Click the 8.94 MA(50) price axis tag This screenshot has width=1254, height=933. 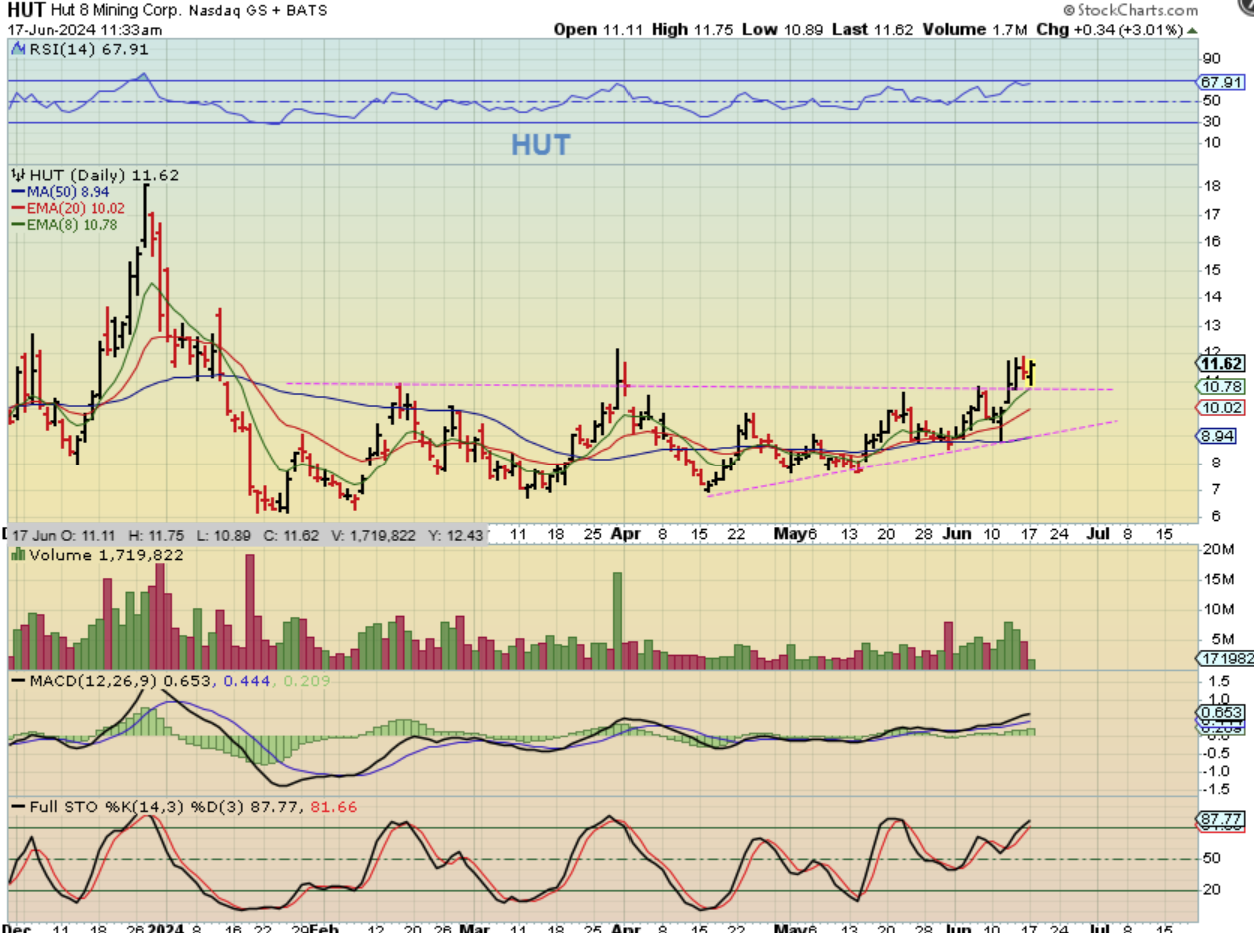tap(1219, 436)
